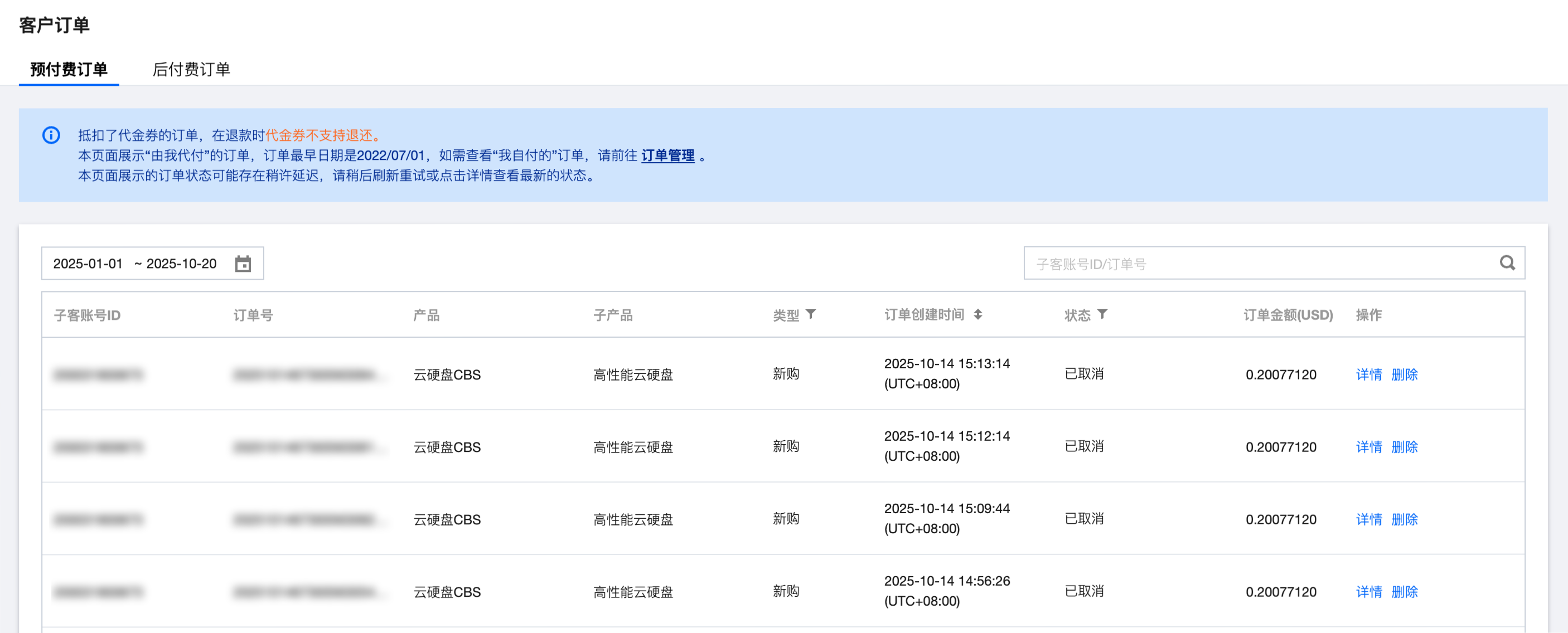Open 详情 for the 15:09:44 order
Screen dimensions: 1568x633
[1368, 519]
